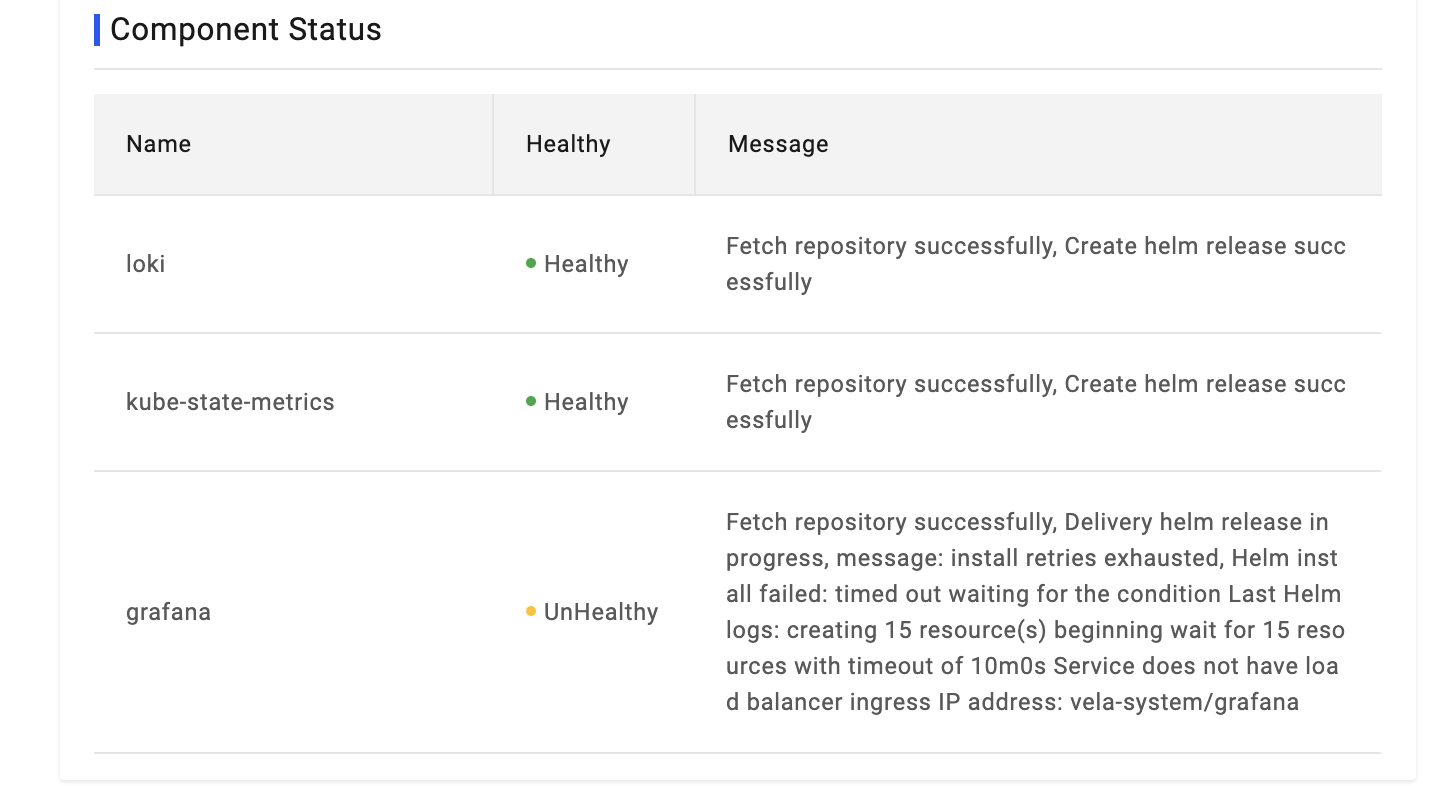Select the Healthy column header
Screen dimensions: 1432x786
[568, 144]
